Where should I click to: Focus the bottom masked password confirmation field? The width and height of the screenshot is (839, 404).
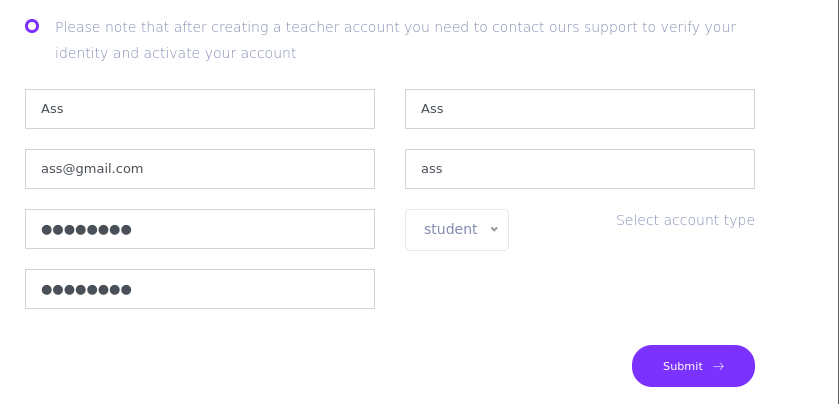(x=200, y=289)
